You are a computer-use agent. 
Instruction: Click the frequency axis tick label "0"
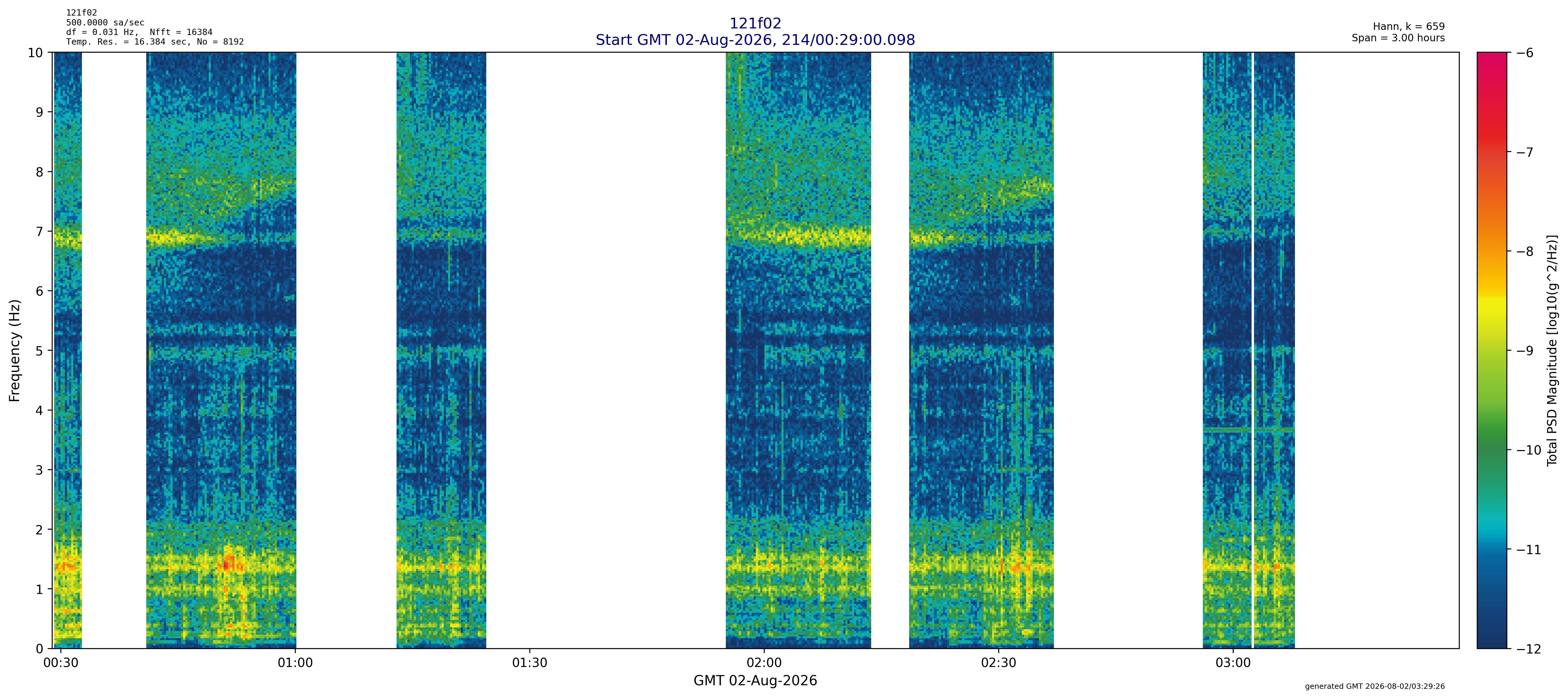(x=39, y=649)
